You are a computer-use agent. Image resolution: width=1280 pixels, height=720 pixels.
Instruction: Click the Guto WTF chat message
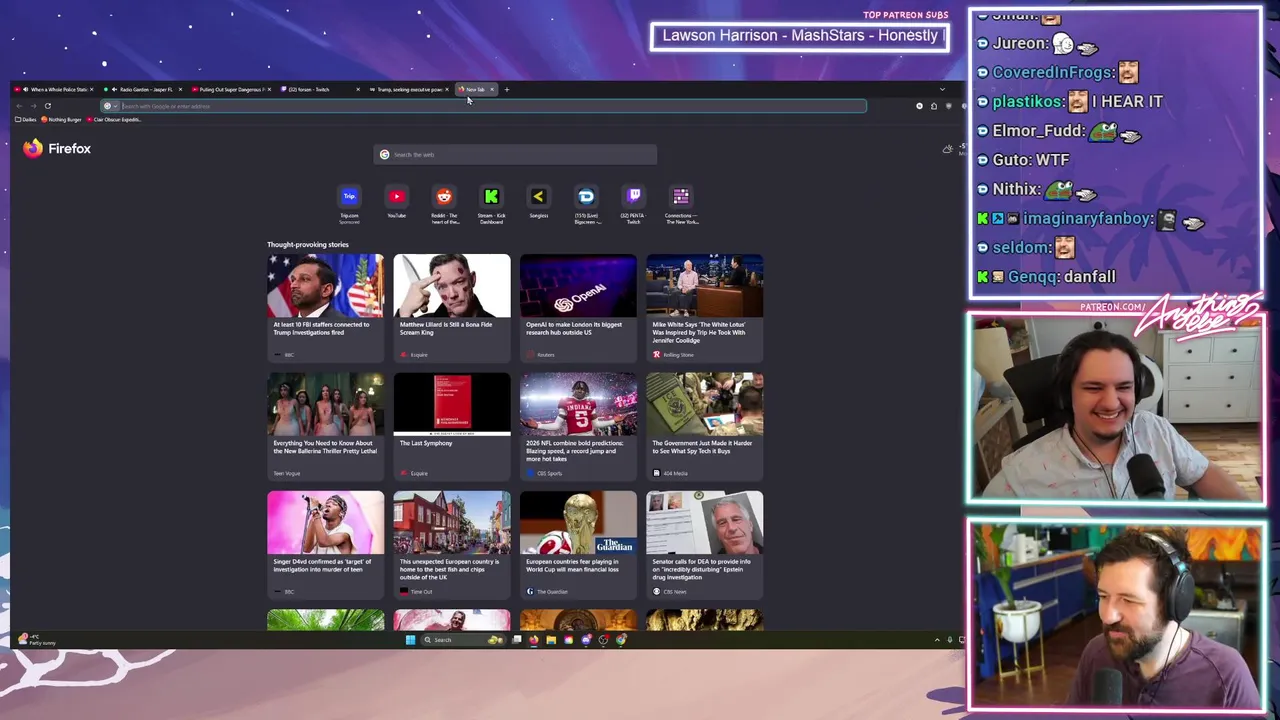(1023, 160)
